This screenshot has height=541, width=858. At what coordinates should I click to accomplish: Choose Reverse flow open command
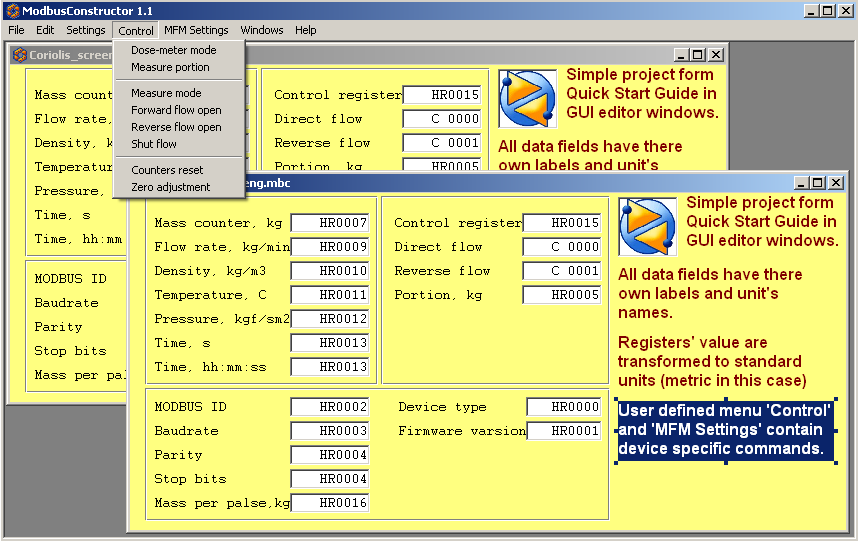click(178, 127)
